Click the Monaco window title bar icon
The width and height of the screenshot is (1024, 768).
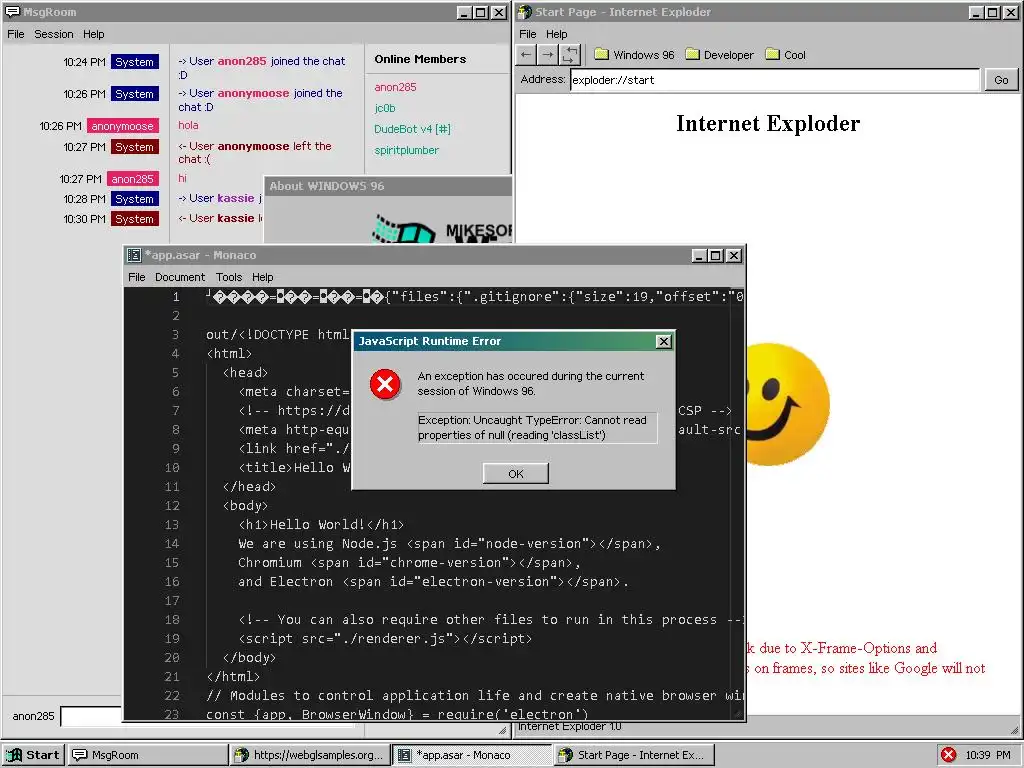(134, 255)
